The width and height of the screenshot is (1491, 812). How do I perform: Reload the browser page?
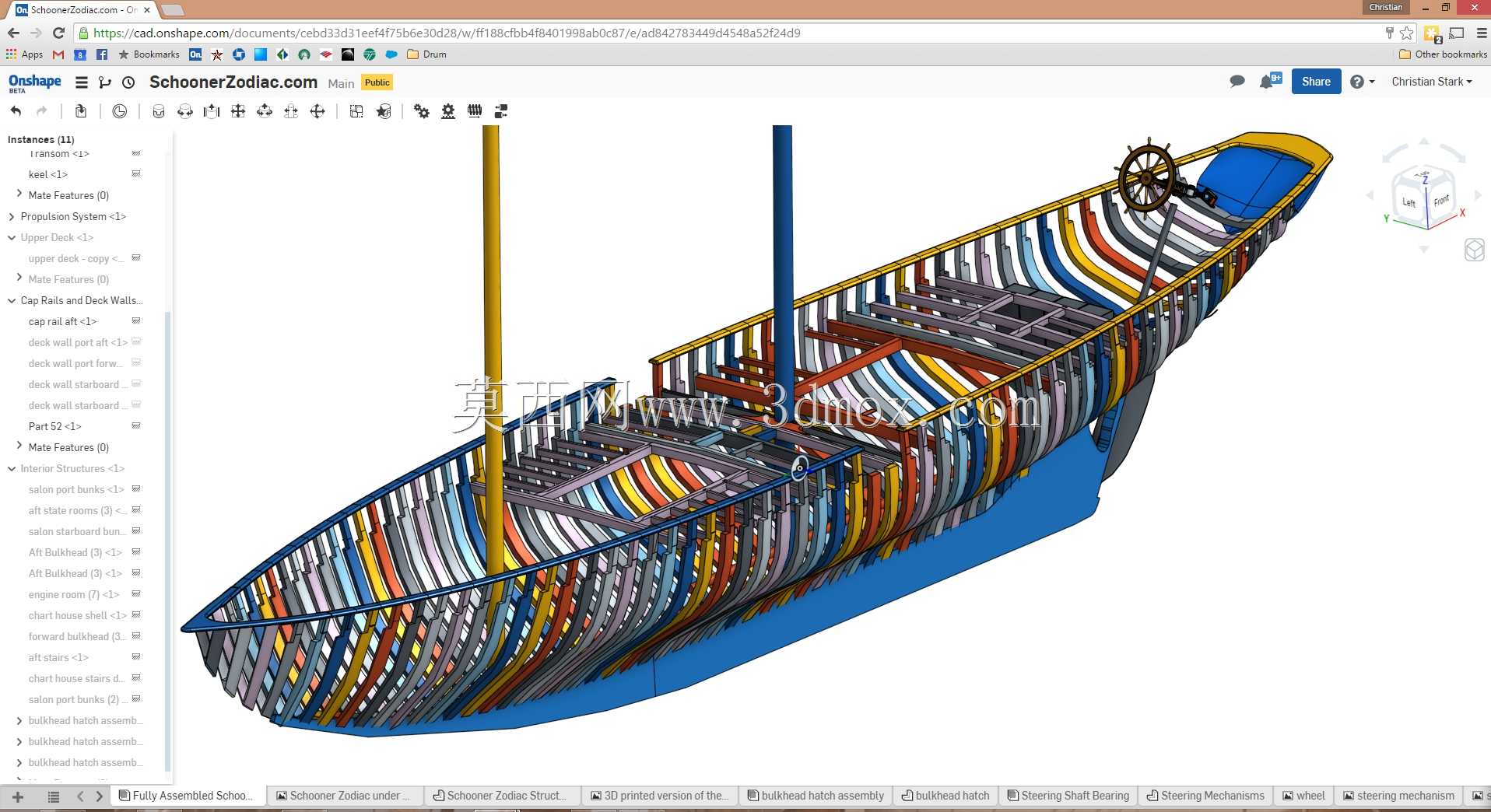tap(58, 33)
